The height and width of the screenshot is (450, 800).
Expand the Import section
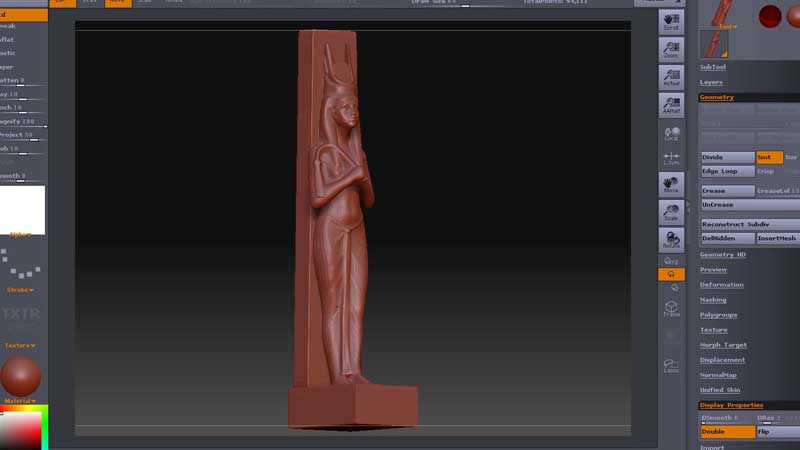pyautogui.click(x=712, y=447)
